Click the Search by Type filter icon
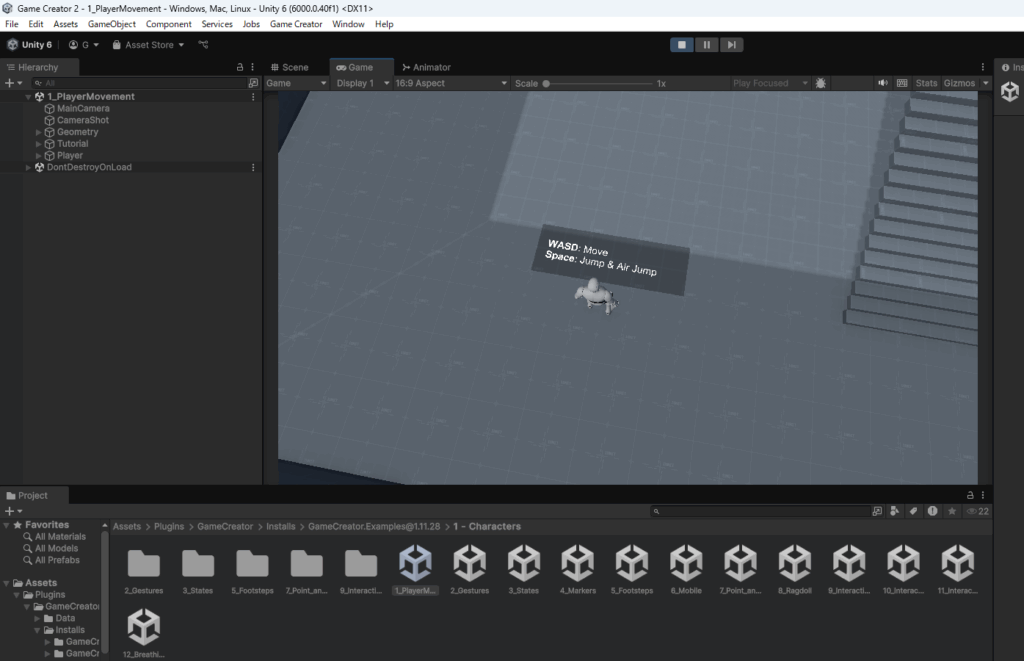The image size is (1024, 661). pos(895,511)
